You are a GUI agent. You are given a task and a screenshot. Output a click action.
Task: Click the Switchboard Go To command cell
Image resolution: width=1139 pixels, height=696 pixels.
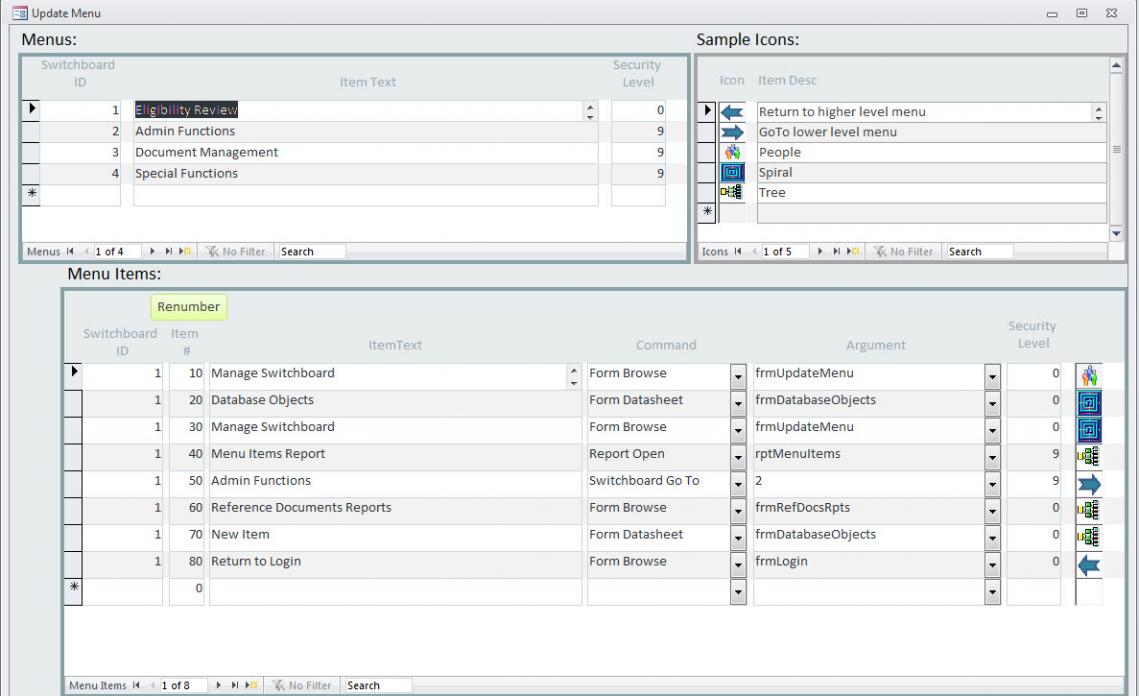click(x=658, y=485)
